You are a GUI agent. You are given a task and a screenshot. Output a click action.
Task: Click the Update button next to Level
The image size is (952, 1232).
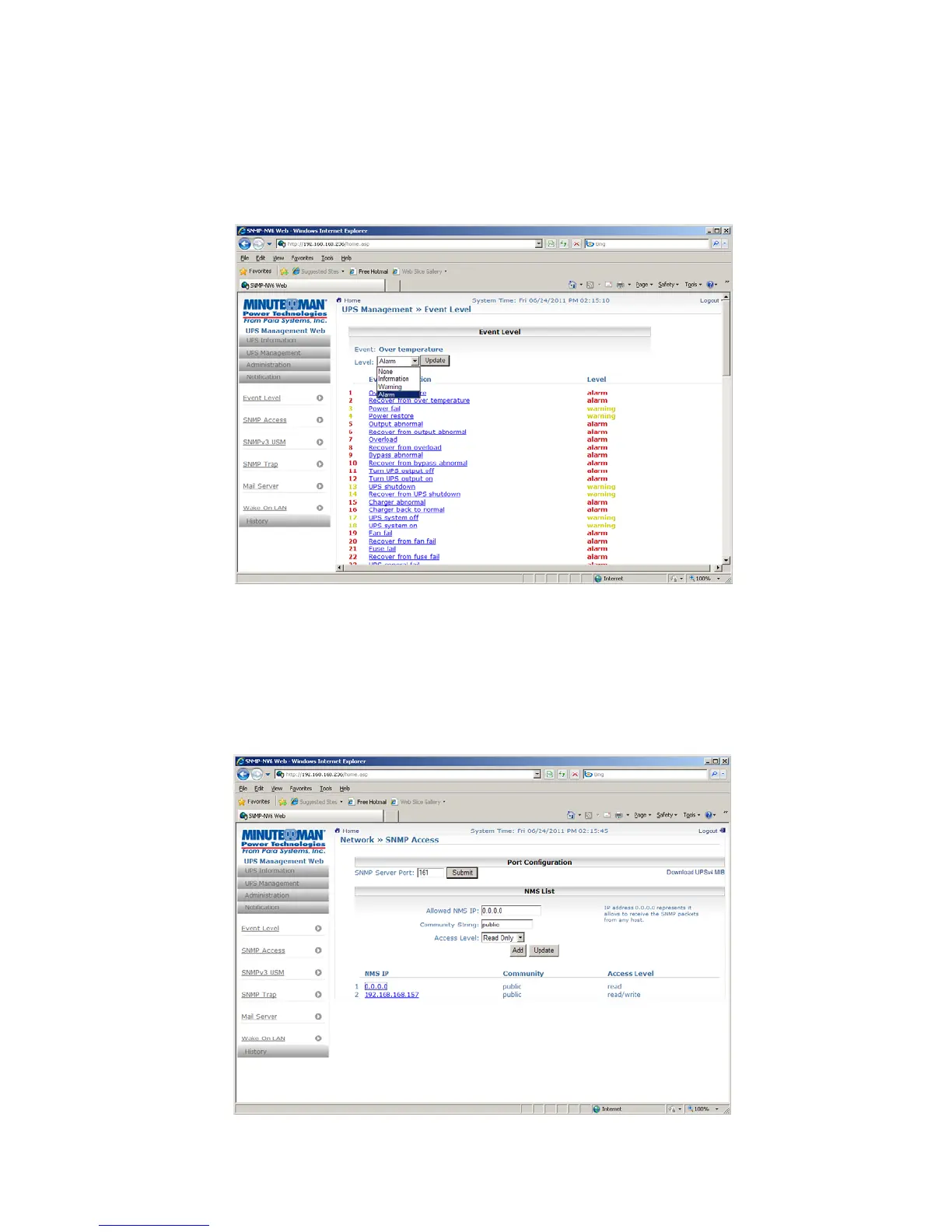pyautogui.click(x=436, y=361)
